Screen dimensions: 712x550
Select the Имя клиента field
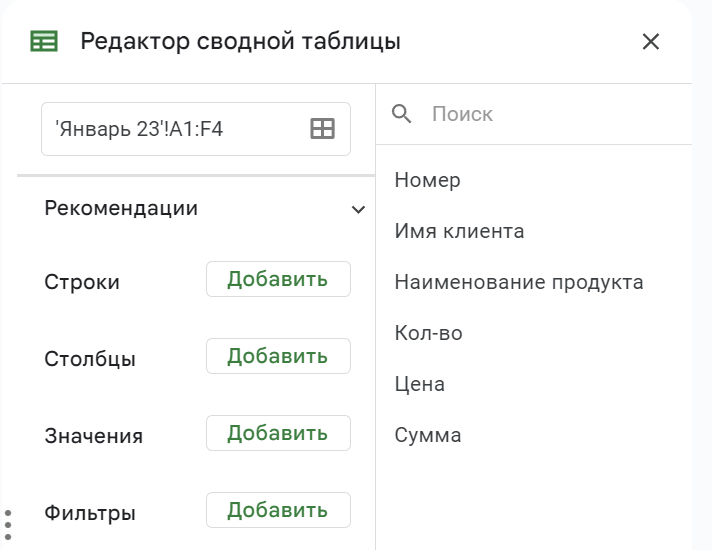click(459, 232)
